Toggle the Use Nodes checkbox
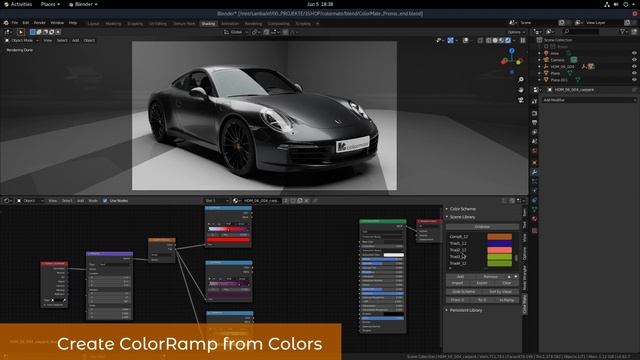Screen dimensions: 640x360 [x=105, y=201]
